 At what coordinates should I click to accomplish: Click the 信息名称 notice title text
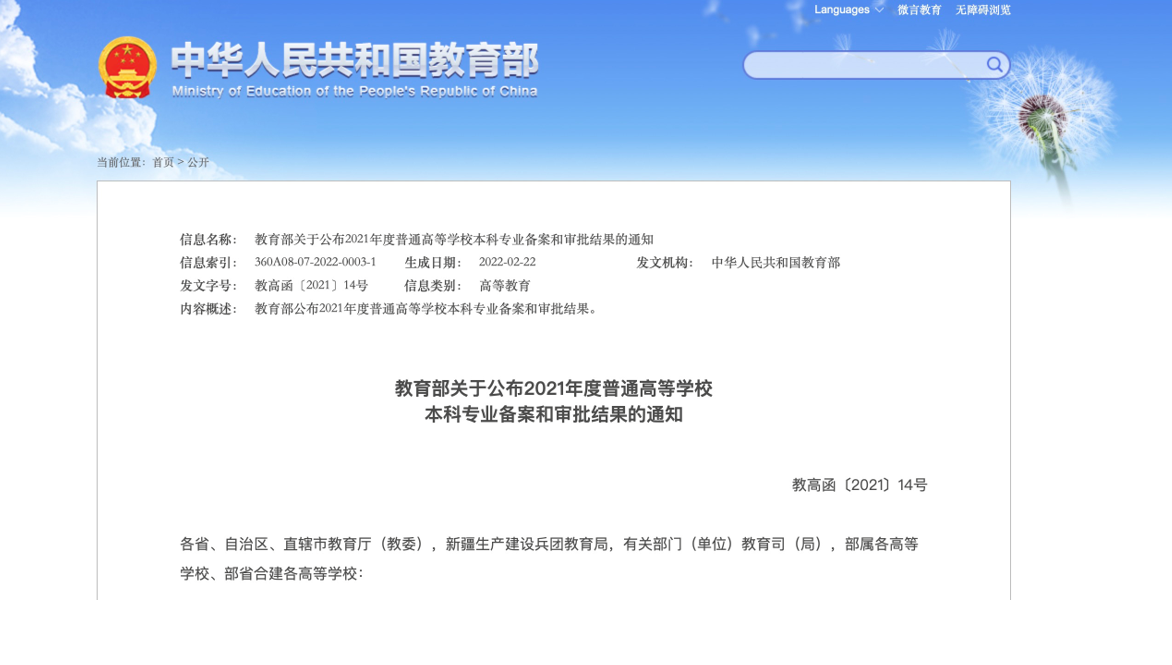pos(454,239)
